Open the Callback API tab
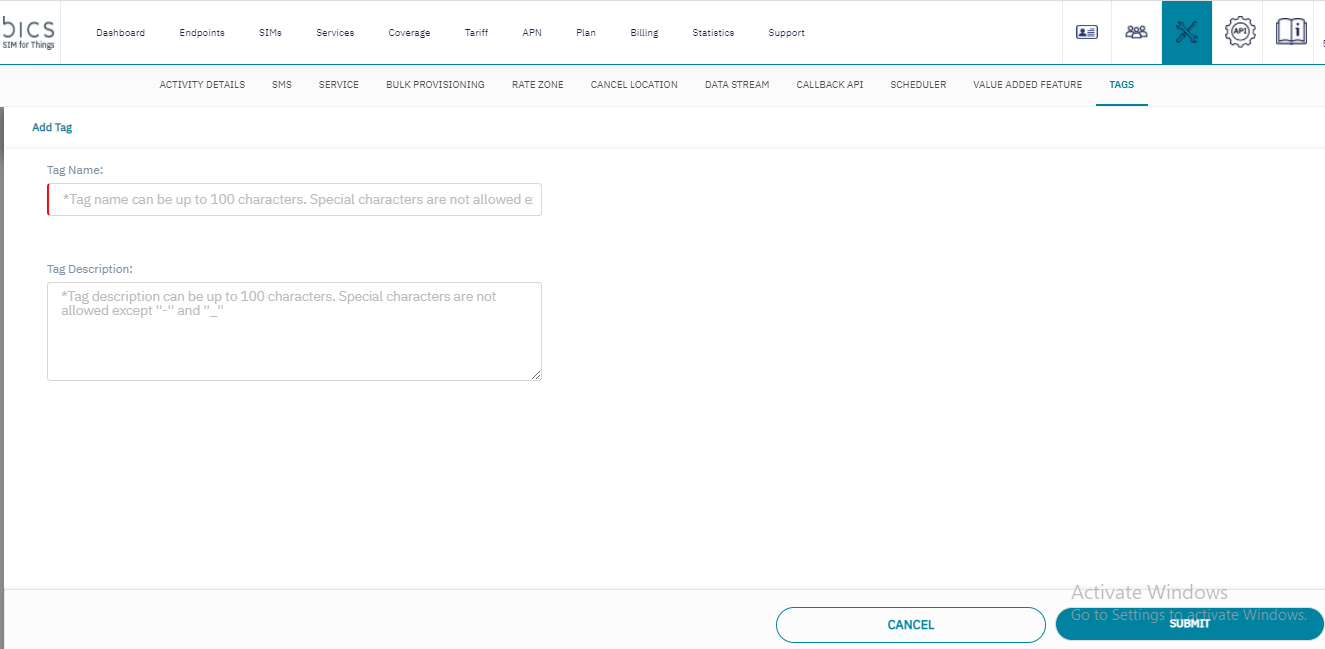Image resolution: width=1325 pixels, height=649 pixels. [829, 85]
